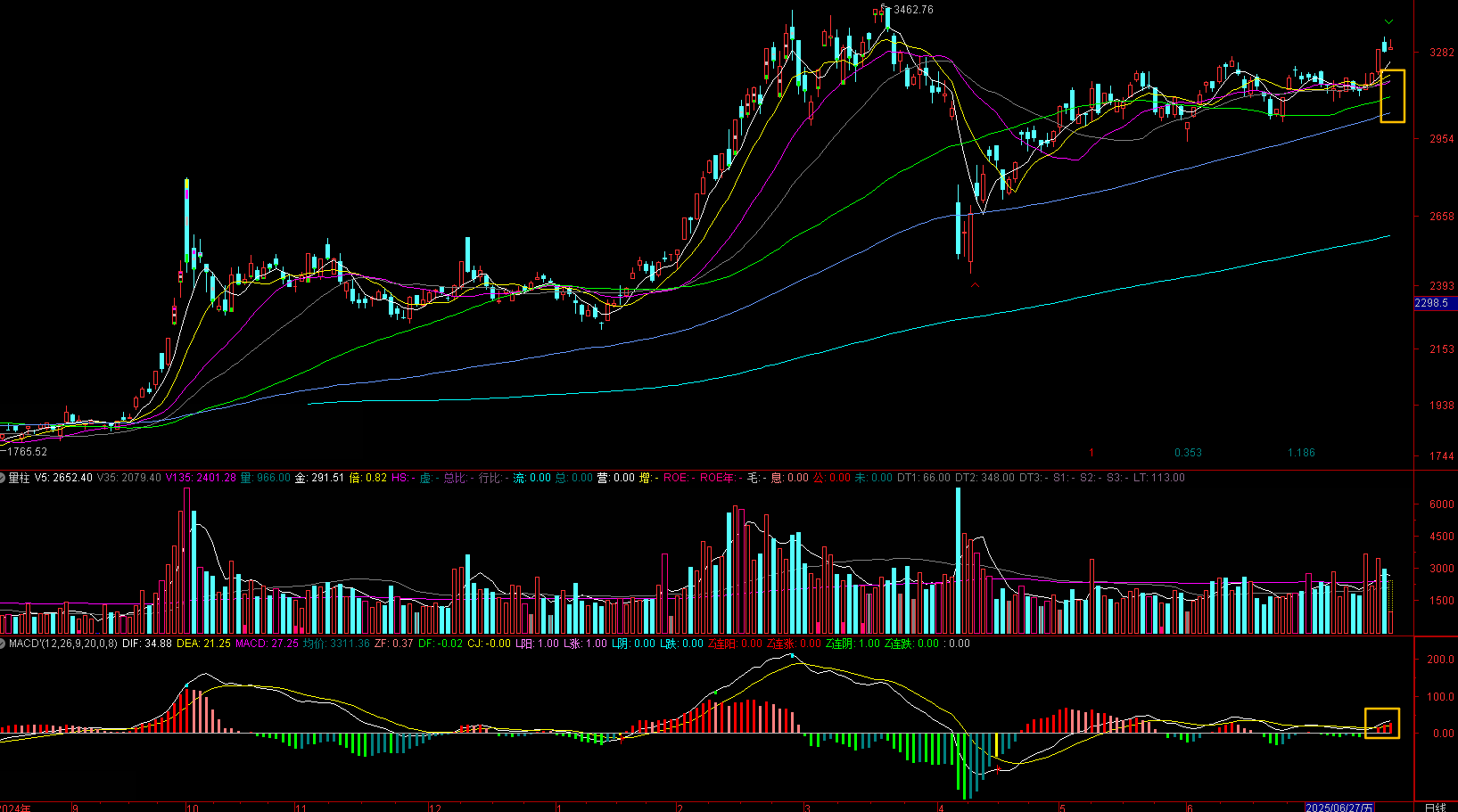Click the DF: -0.02 value
The image size is (1458, 812).
tap(441, 644)
